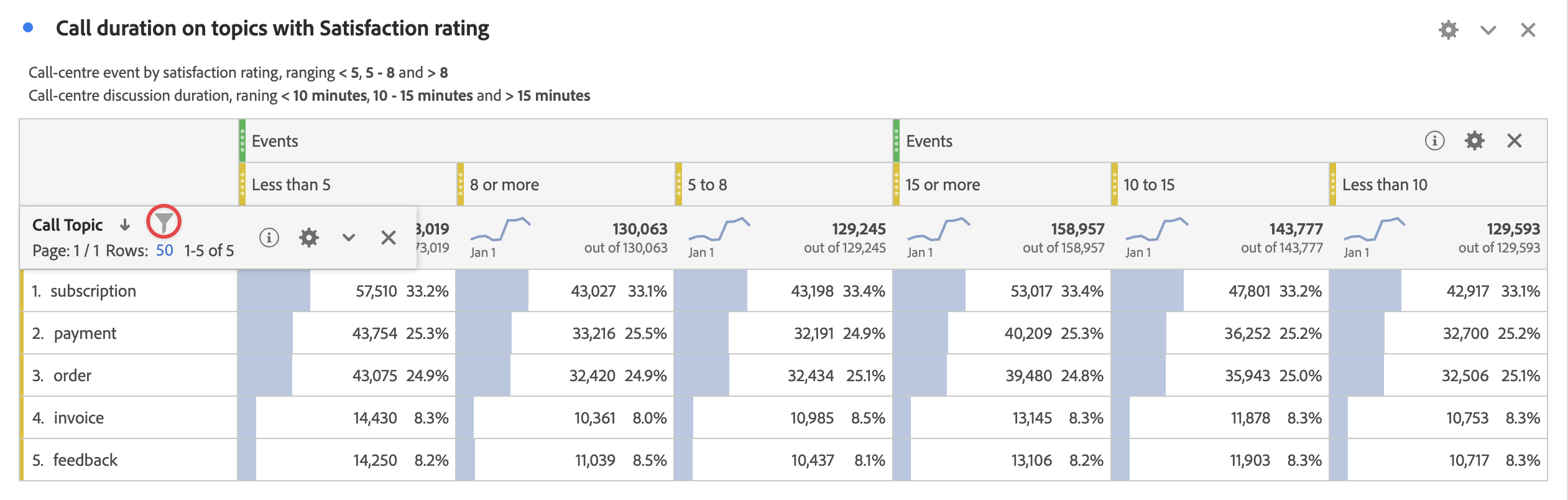
Task: Expand the Call Topic chevron dropdown
Action: [348, 238]
